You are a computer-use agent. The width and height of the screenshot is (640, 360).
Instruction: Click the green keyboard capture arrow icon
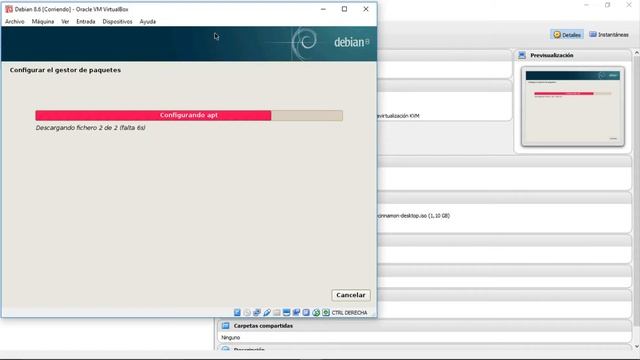coord(326,313)
